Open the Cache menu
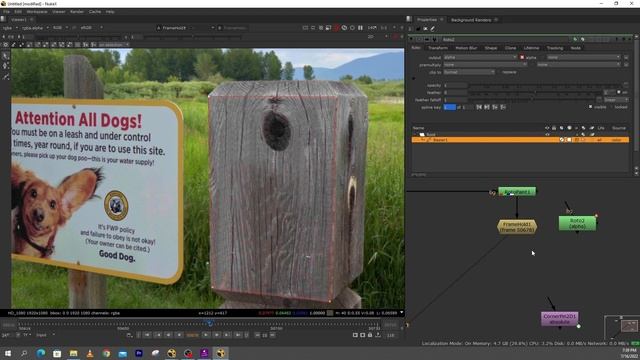Screen dimensions: 640x360 point(95,12)
